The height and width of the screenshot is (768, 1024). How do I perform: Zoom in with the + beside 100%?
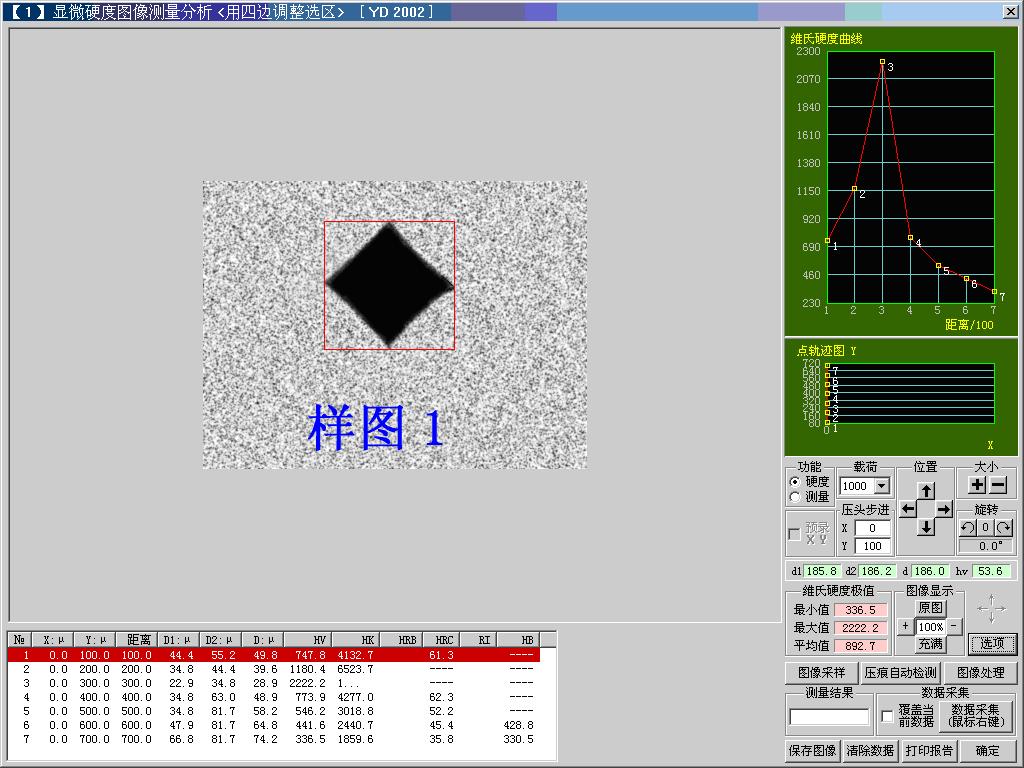(905, 627)
